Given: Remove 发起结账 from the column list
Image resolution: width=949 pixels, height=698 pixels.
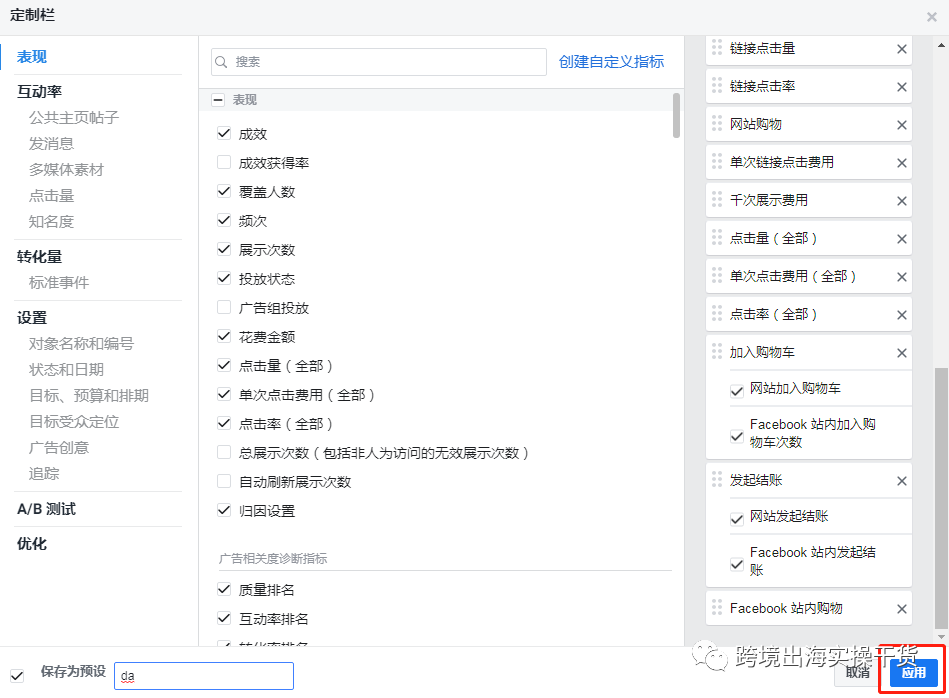Looking at the screenshot, I should (901, 480).
